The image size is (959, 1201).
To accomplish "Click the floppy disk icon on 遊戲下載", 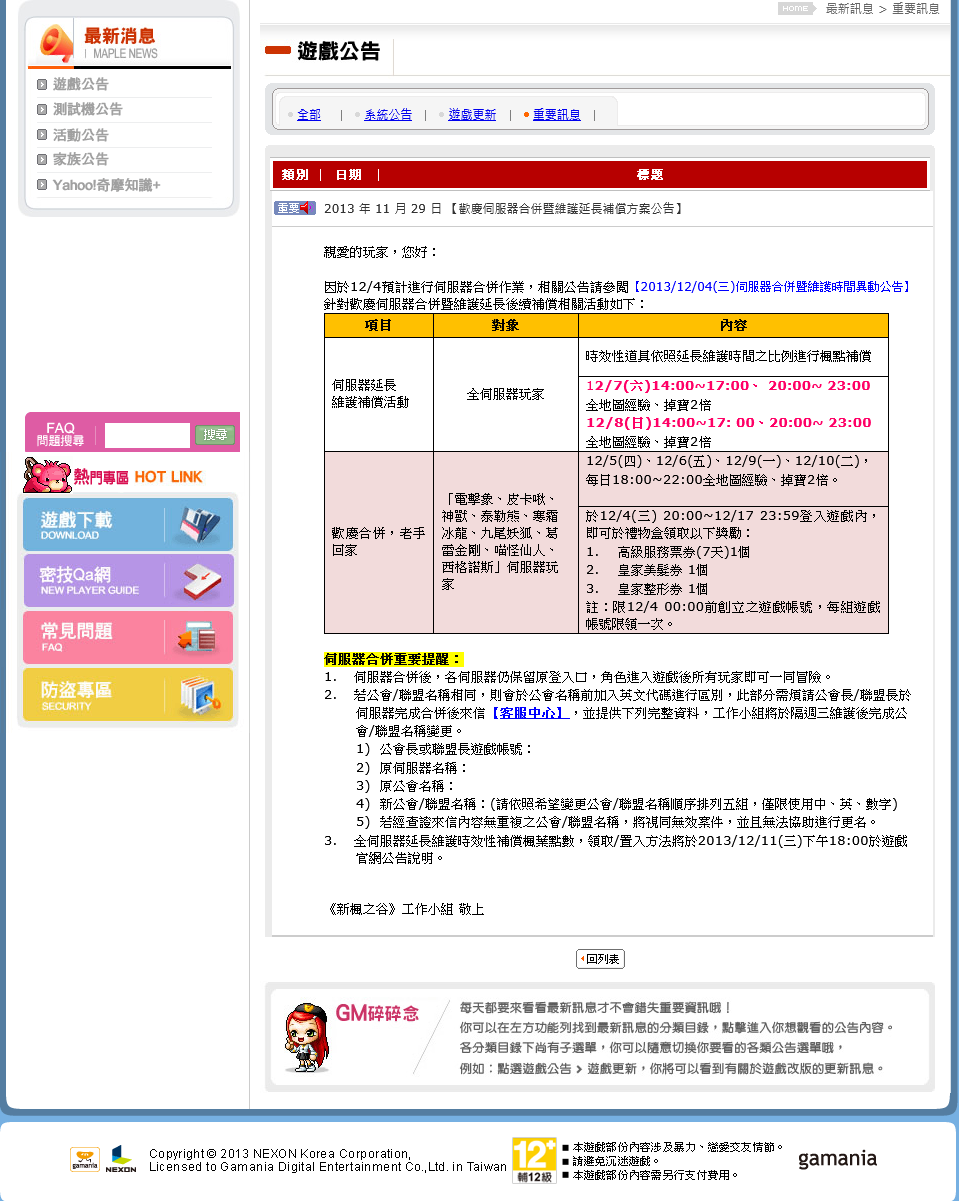I will 199,525.
